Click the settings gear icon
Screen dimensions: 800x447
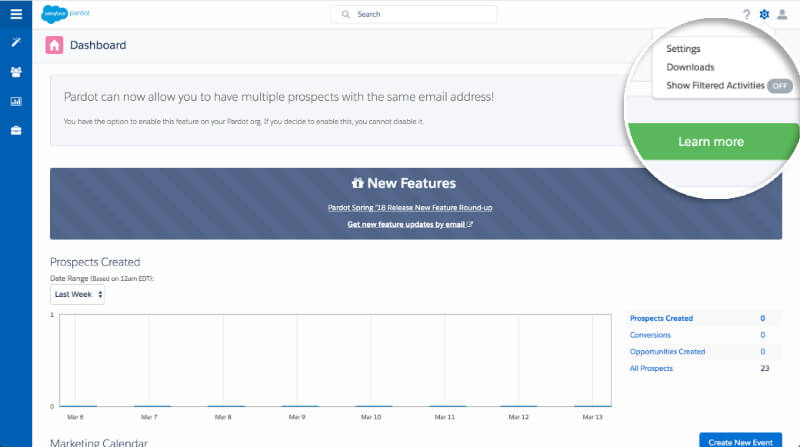pos(764,14)
